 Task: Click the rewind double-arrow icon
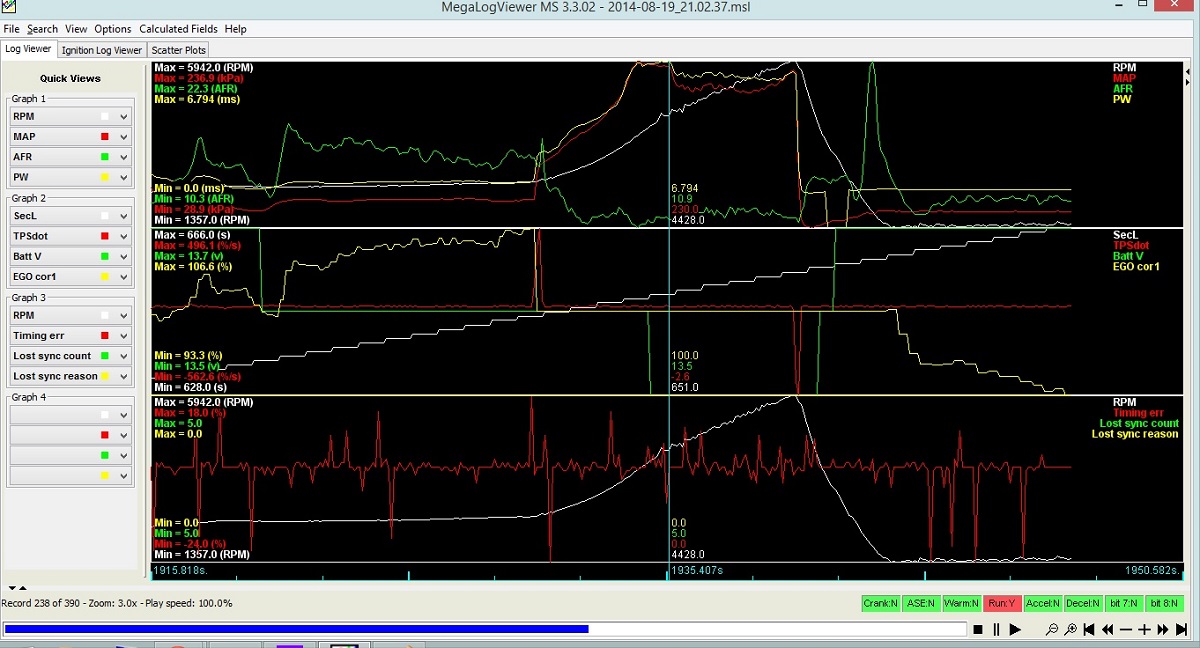(x=1107, y=630)
